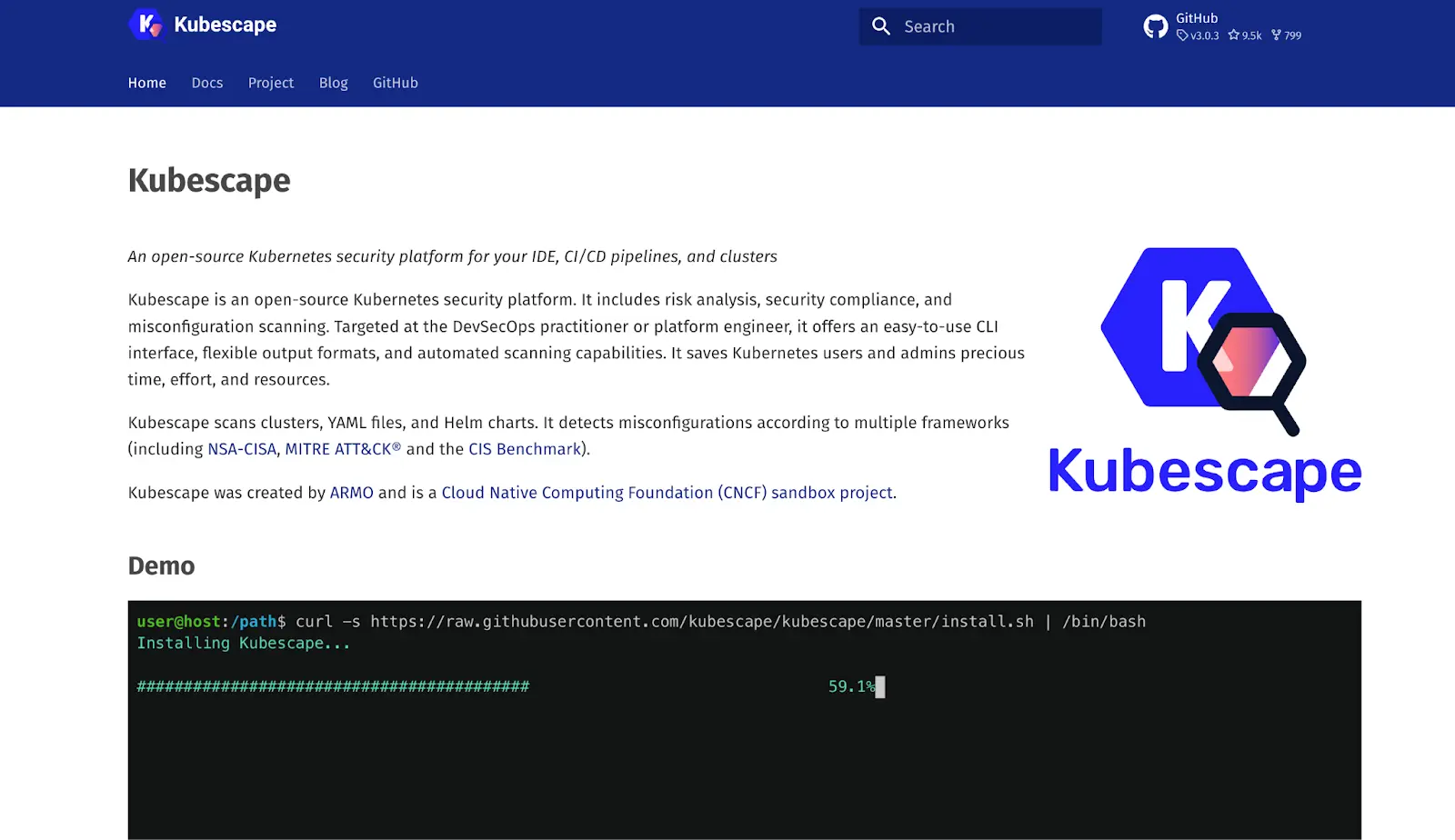Click the 9.5k stars count
Screen dimensions: 1455x840
1245,35
